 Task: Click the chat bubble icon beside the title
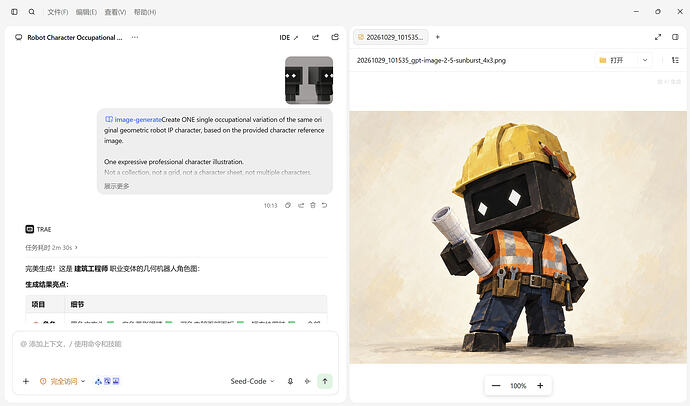[18, 37]
